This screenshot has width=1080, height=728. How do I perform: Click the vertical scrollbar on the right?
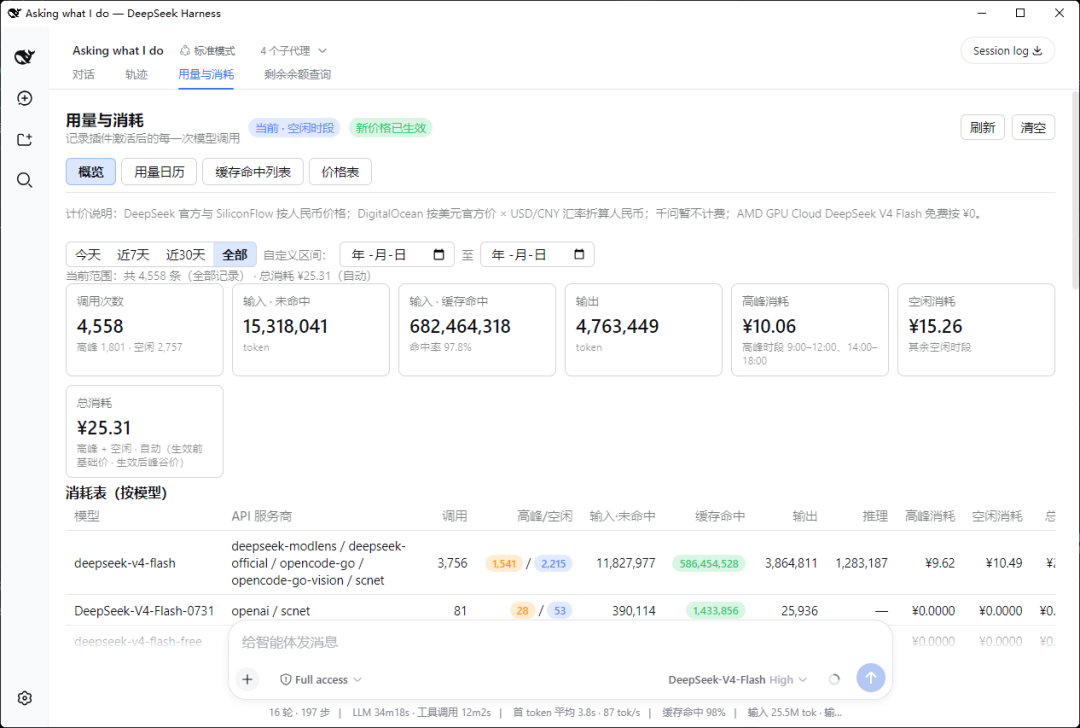(x=1075, y=189)
